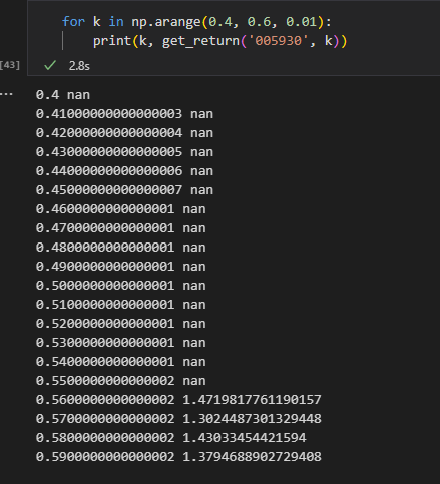The image size is (440, 484).
Task: Click the 0.5000000000000001 output line
Action: (x=120, y=286)
